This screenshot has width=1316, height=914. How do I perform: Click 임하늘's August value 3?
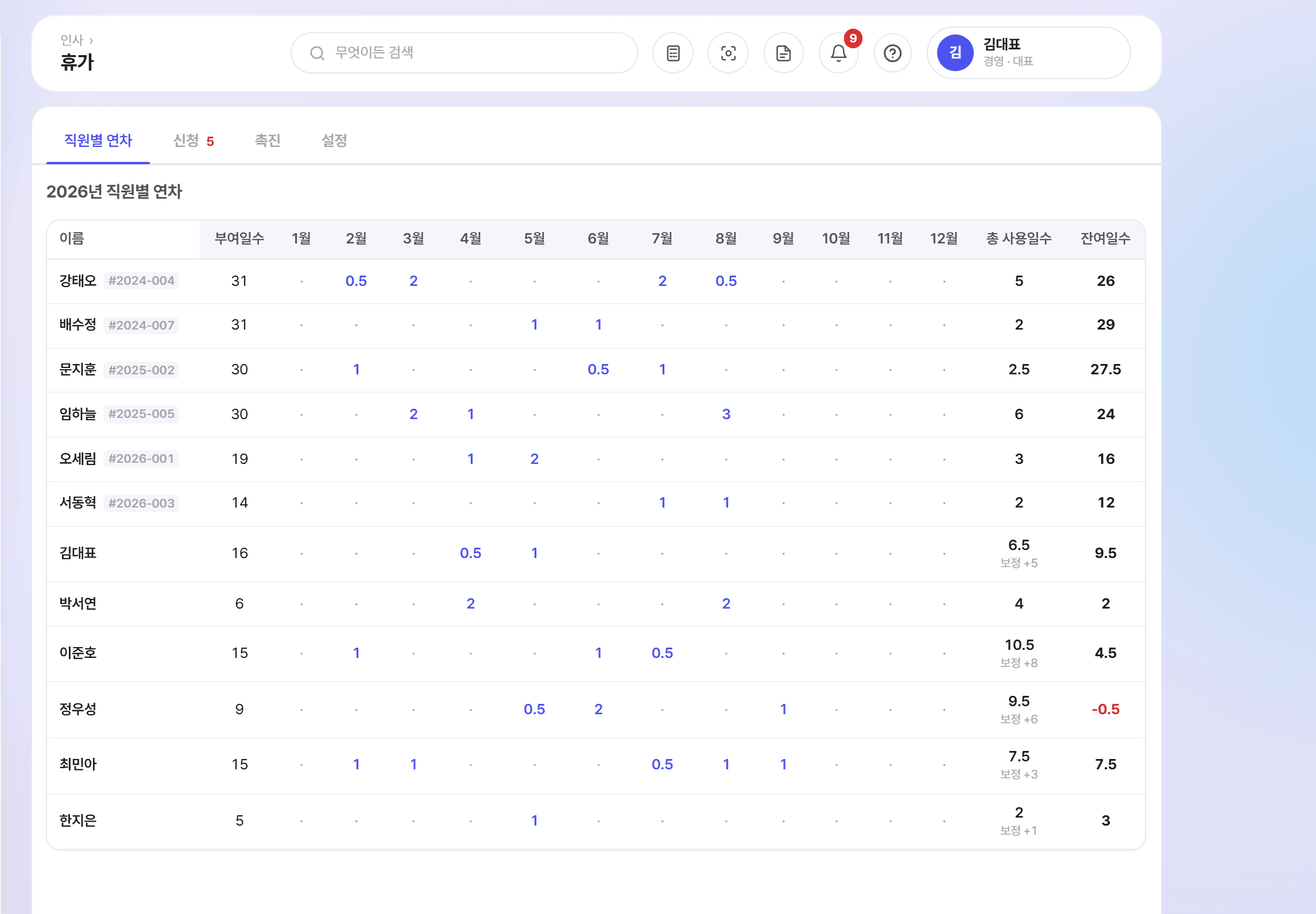point(726,414)
